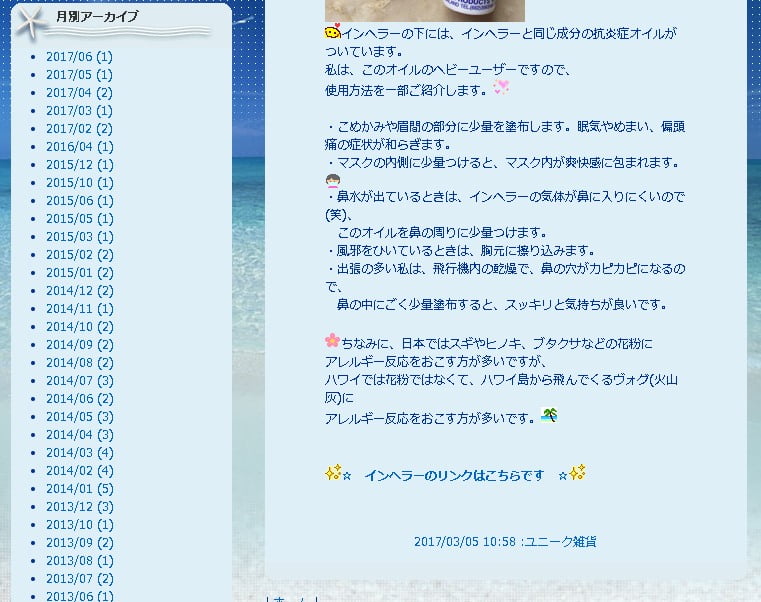Open the 2013/09 archive link
761x602 pixels.
tap(80, 542)
